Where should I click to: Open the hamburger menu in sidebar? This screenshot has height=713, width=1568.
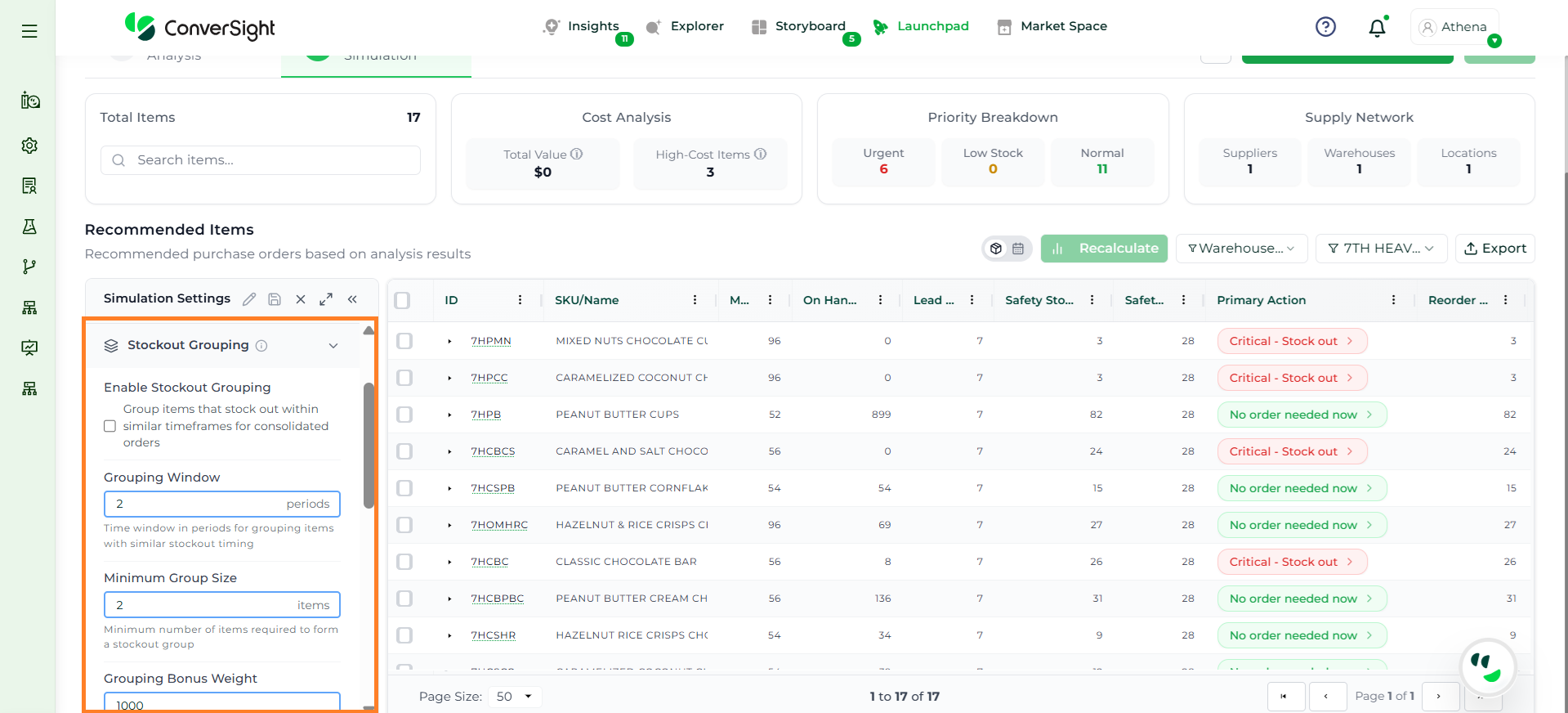[29, 31]
